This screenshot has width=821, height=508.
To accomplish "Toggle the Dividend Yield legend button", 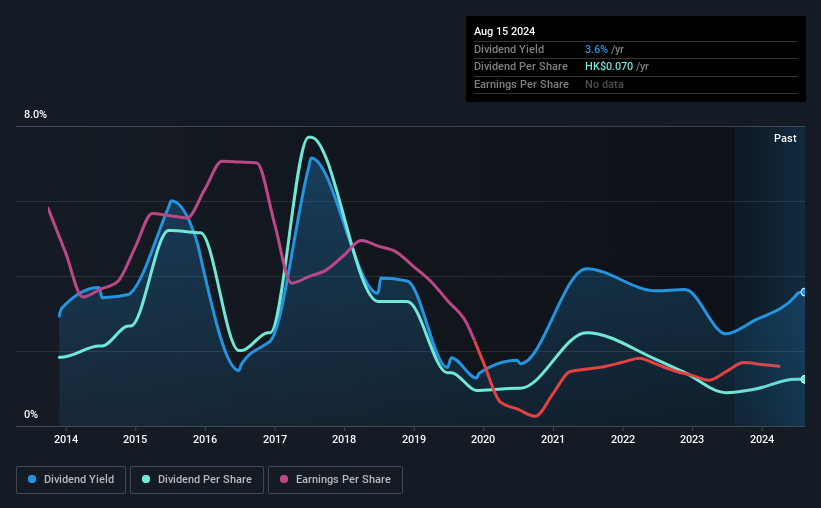I will click(x=71, y=480).
